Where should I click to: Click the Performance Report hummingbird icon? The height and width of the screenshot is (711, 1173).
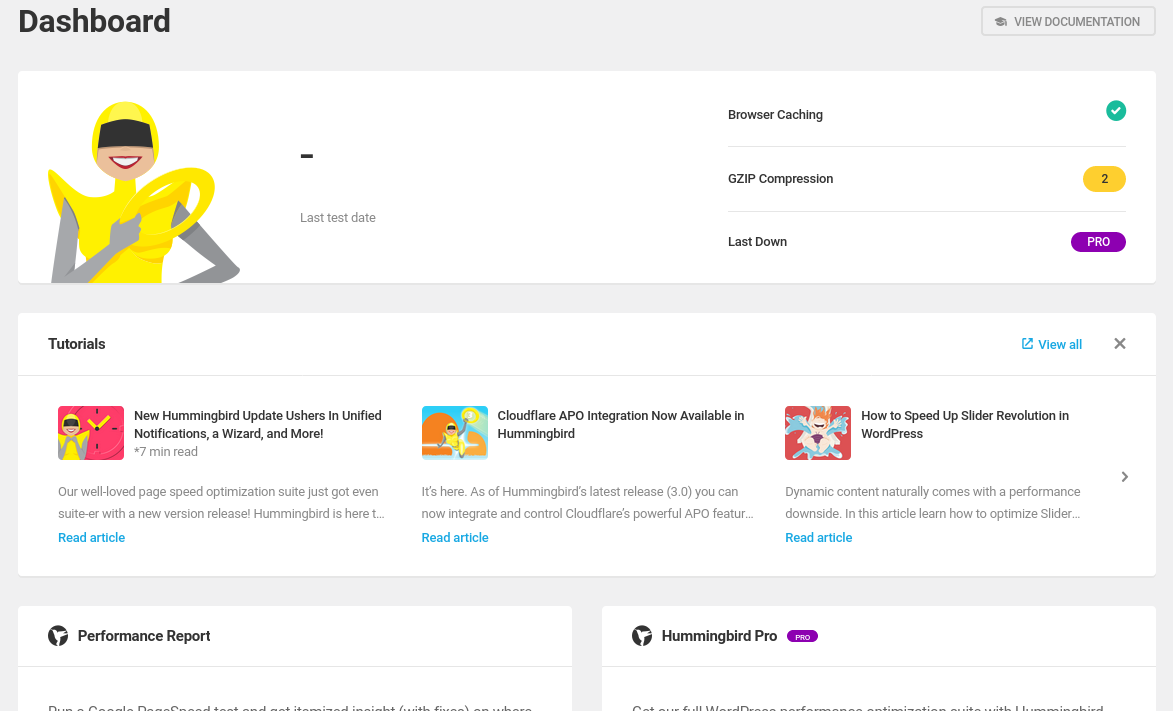click(x=58, y=636)
